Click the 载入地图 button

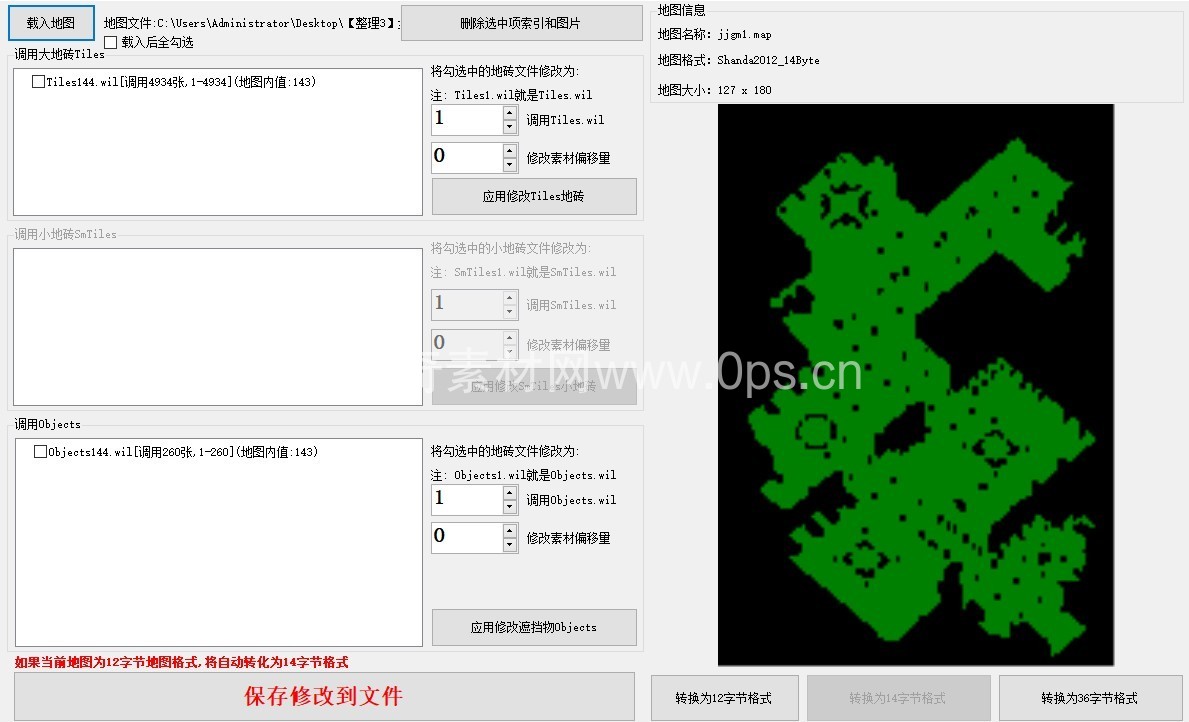tap(51, 23)
